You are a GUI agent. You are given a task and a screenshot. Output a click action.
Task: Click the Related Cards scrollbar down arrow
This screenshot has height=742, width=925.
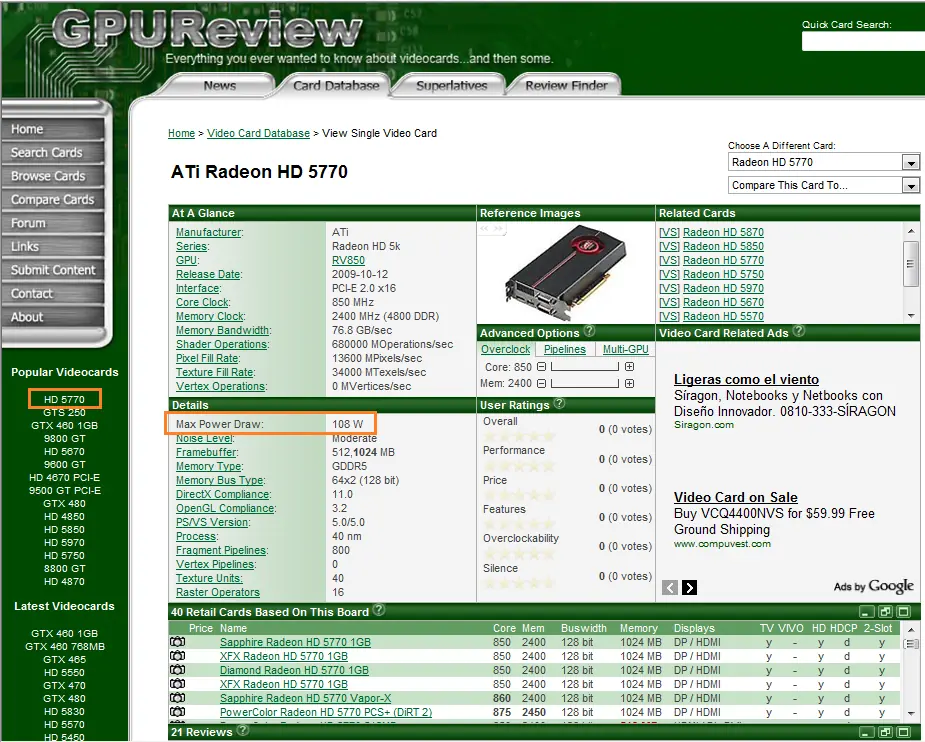click(x=911, y=316)
